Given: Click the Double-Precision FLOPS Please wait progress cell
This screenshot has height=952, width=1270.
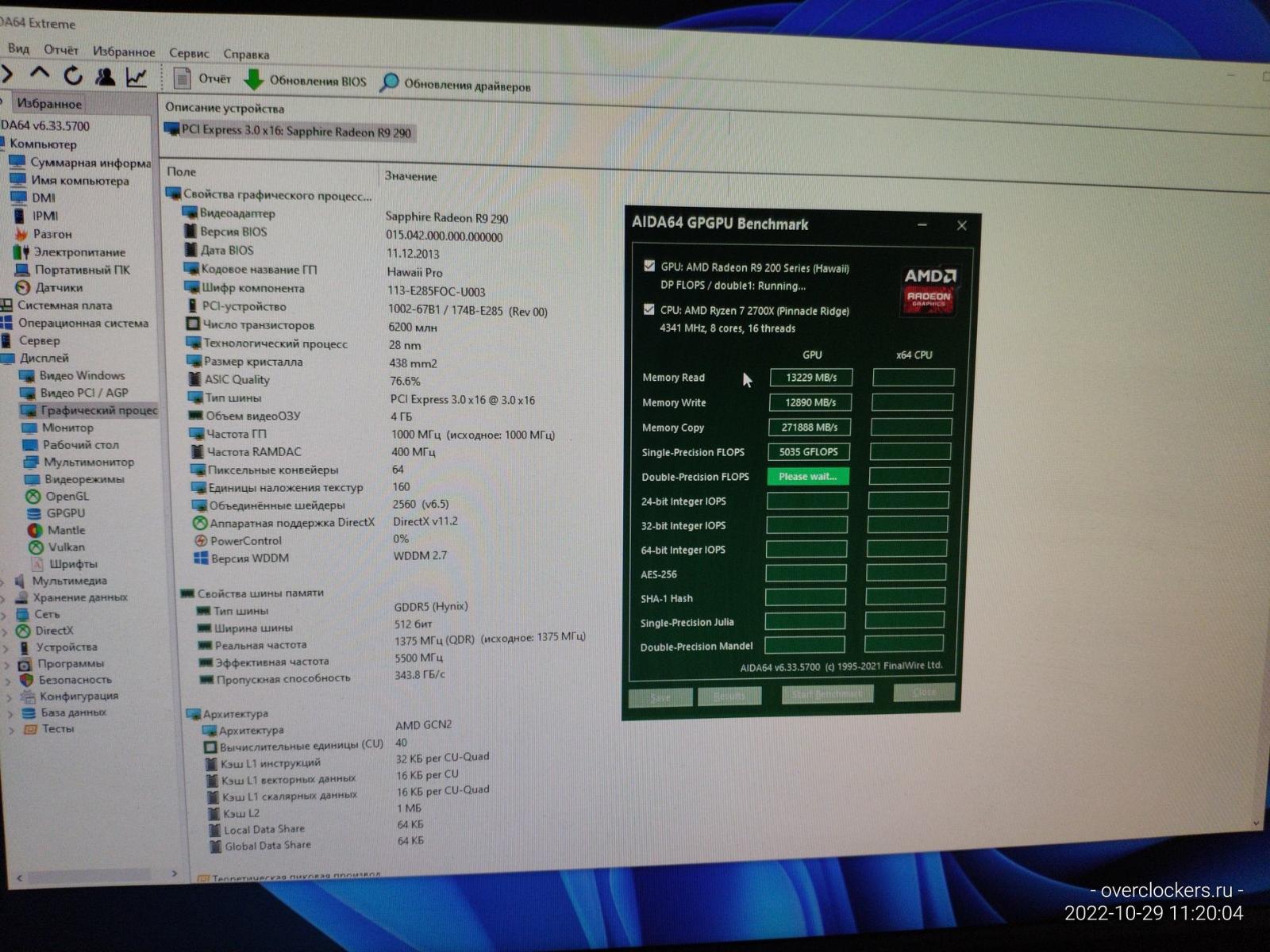Looking at the screenshot, I should [x=808, y=476].
